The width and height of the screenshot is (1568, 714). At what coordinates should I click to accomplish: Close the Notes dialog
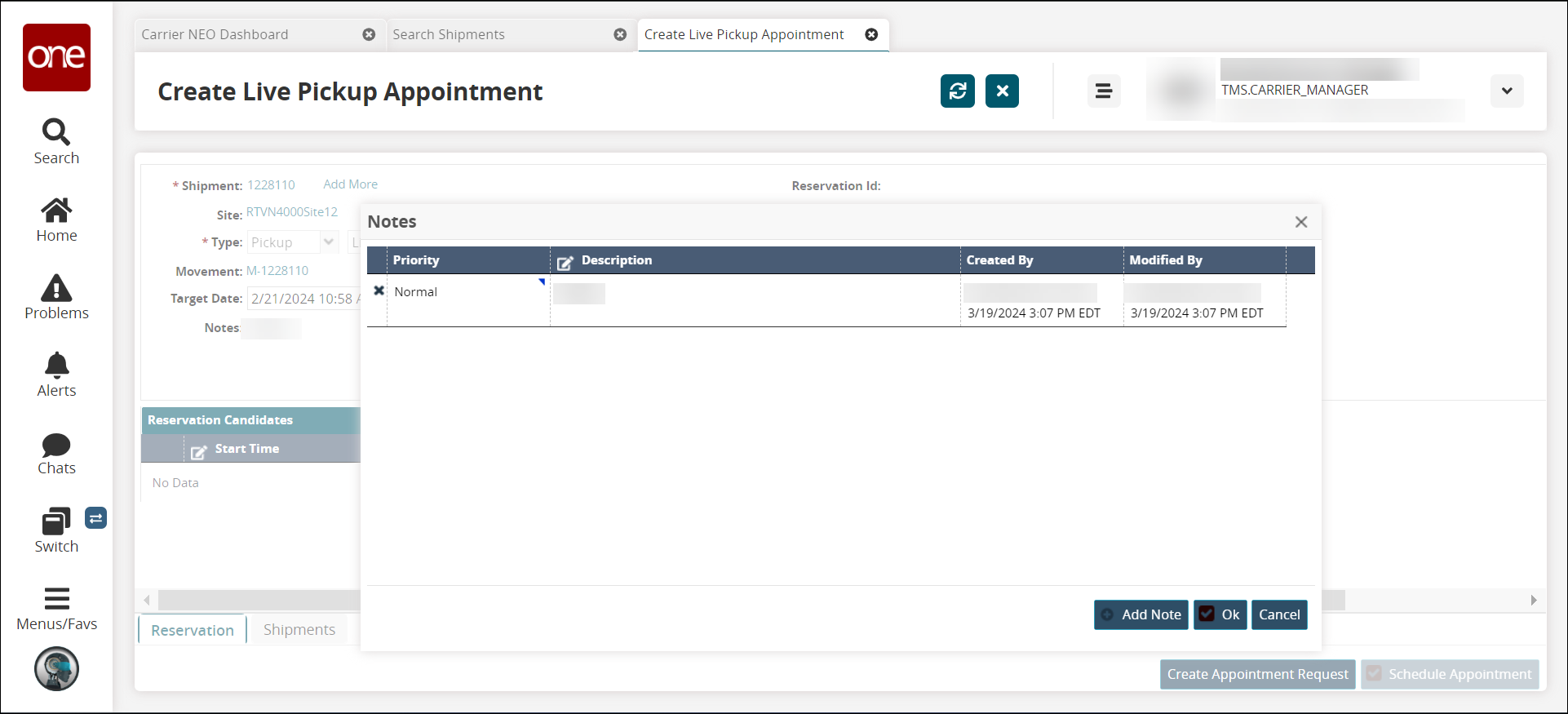click(1301, 222)
